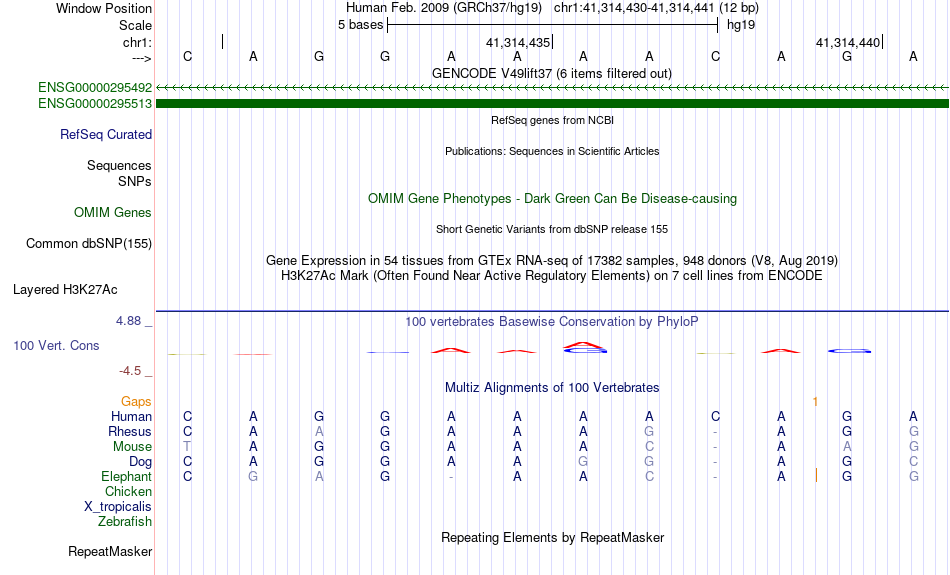
Task: Open H3K27Ac Mark ENCODE track title
Action: click(552, 276)
